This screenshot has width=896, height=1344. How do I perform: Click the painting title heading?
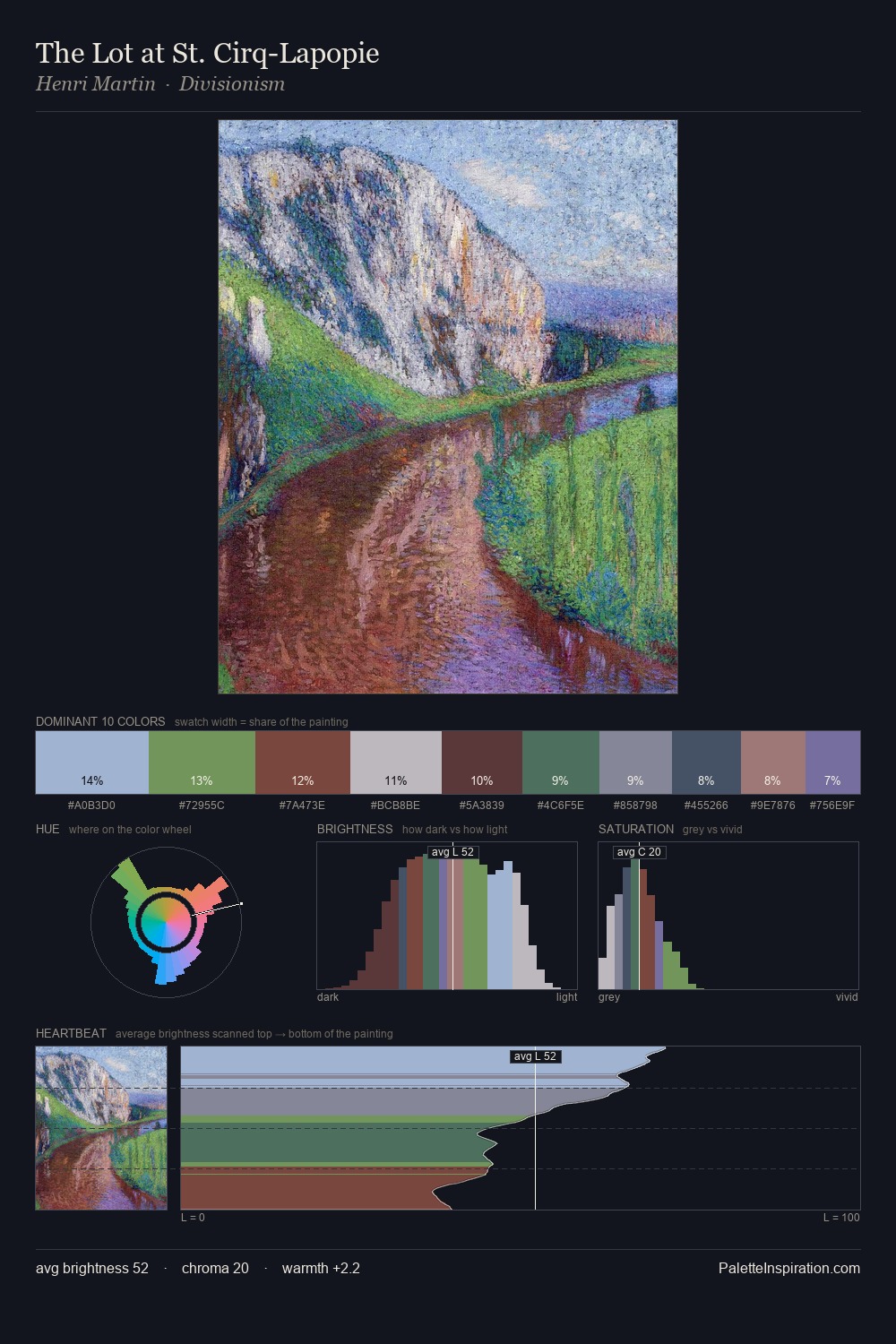pos(208,53)
